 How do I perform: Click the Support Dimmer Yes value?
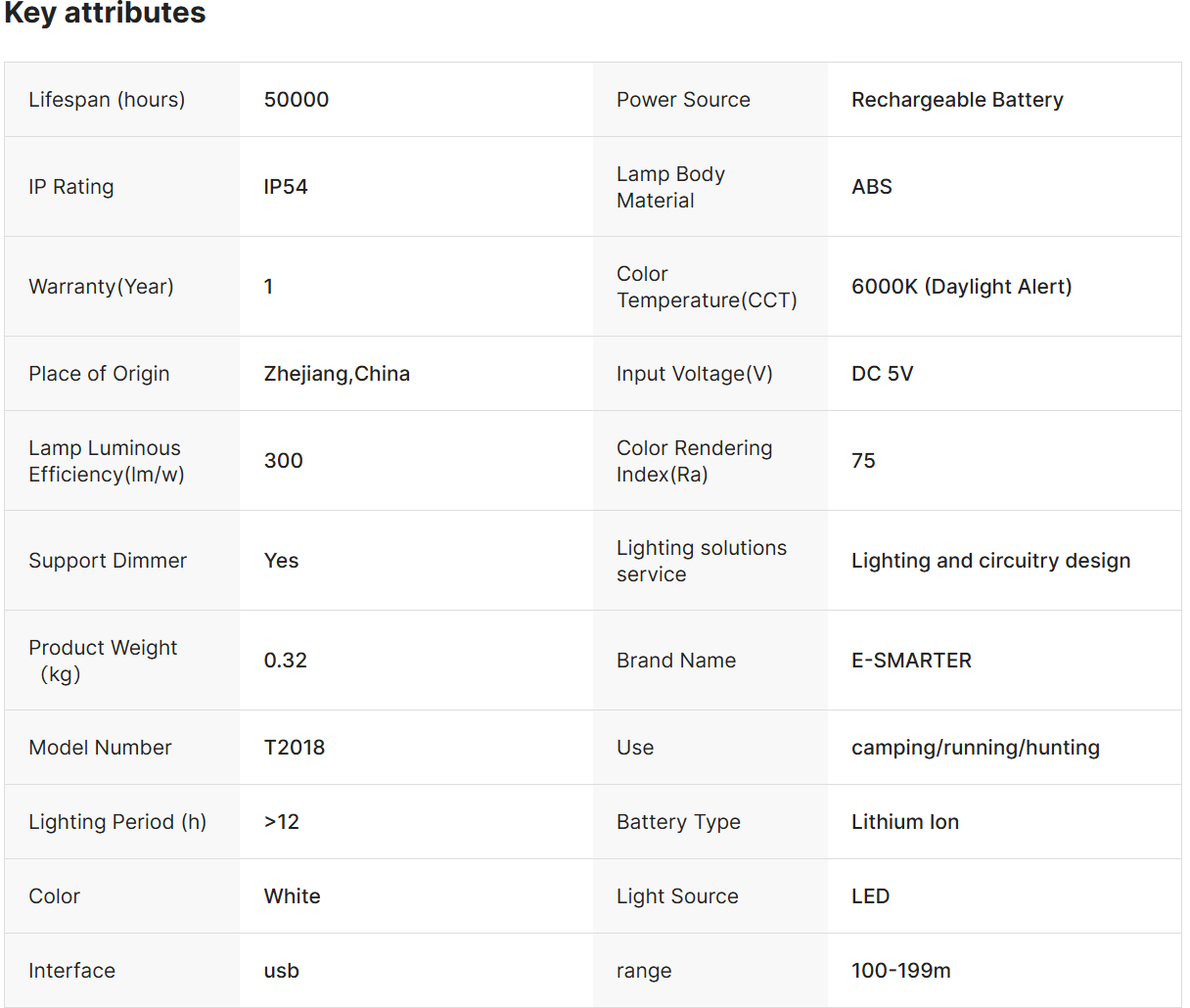pyautogui.click(x=282, y=561)
